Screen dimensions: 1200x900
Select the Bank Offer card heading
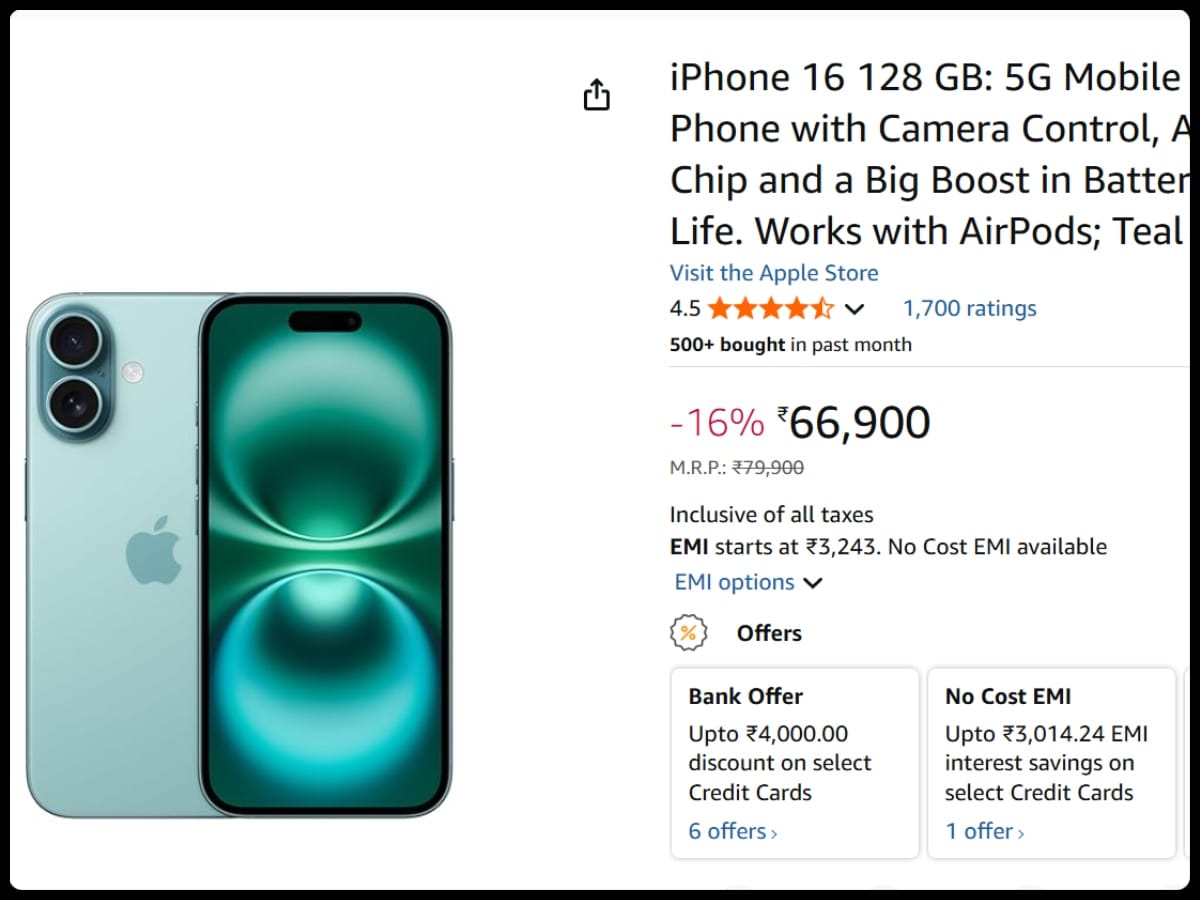point(746,696)
